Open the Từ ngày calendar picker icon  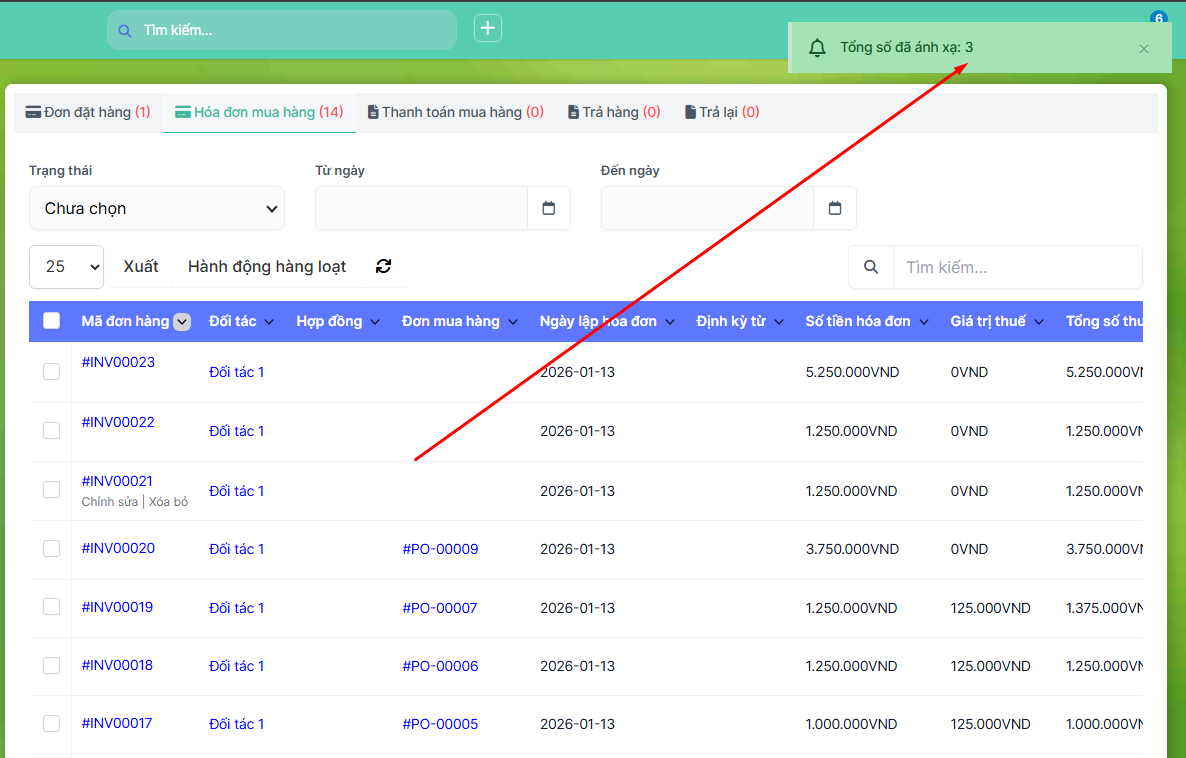click(548, 208)
